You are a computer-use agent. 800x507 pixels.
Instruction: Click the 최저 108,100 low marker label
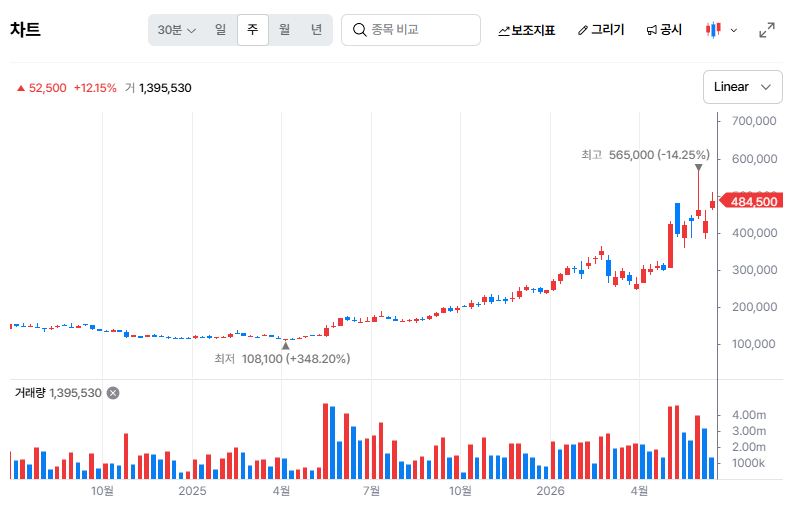point(282,359)
